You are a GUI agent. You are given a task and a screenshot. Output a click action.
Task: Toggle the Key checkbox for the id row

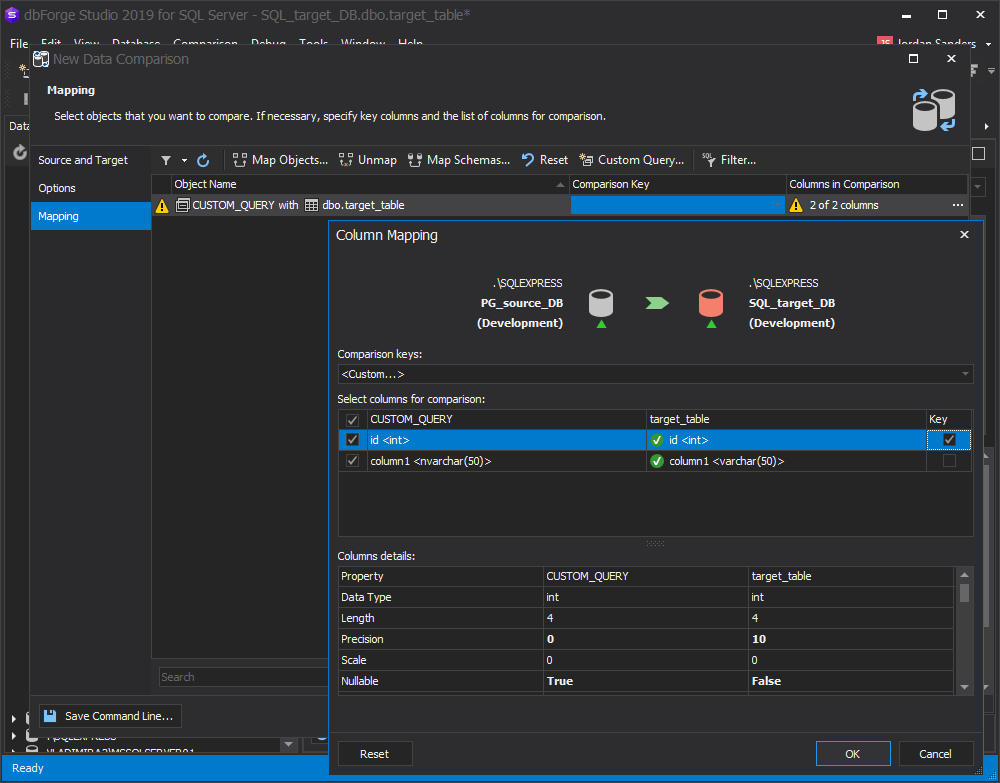[x=949, y=440]
